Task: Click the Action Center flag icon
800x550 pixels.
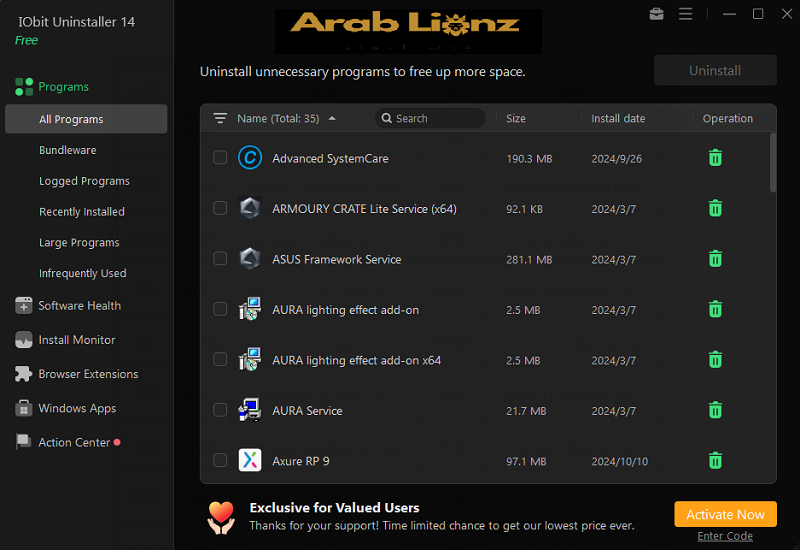Action: click(x=23, y=442)
